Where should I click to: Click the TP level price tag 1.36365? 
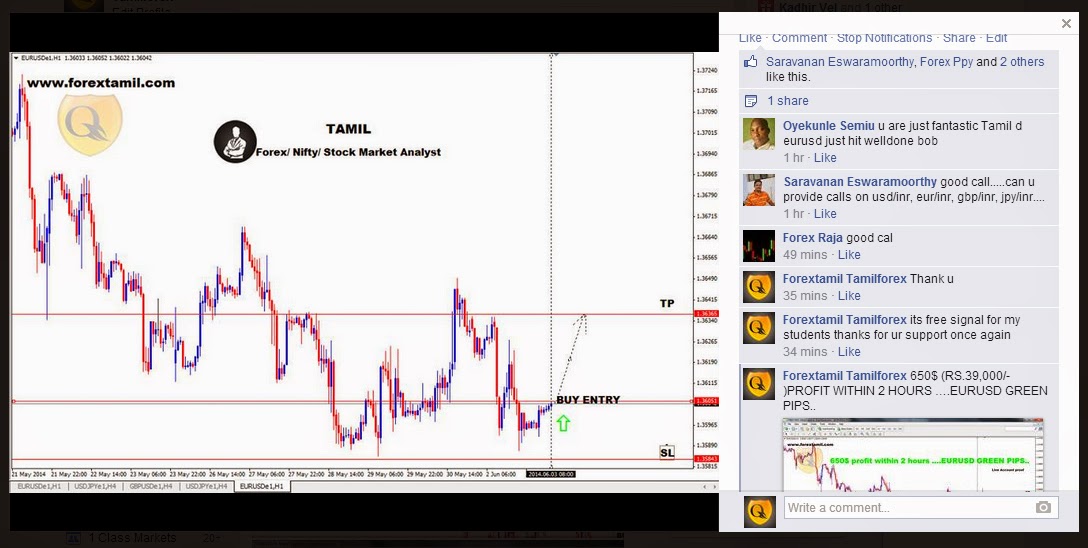(x=708, y=314)
